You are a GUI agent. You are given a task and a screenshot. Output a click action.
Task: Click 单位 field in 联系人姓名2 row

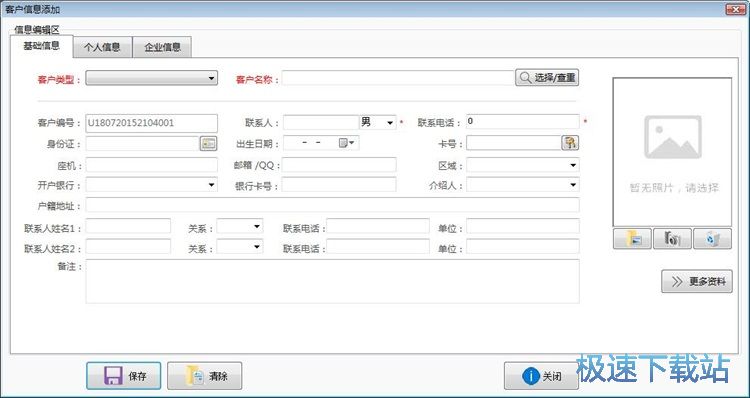point(523,246)
